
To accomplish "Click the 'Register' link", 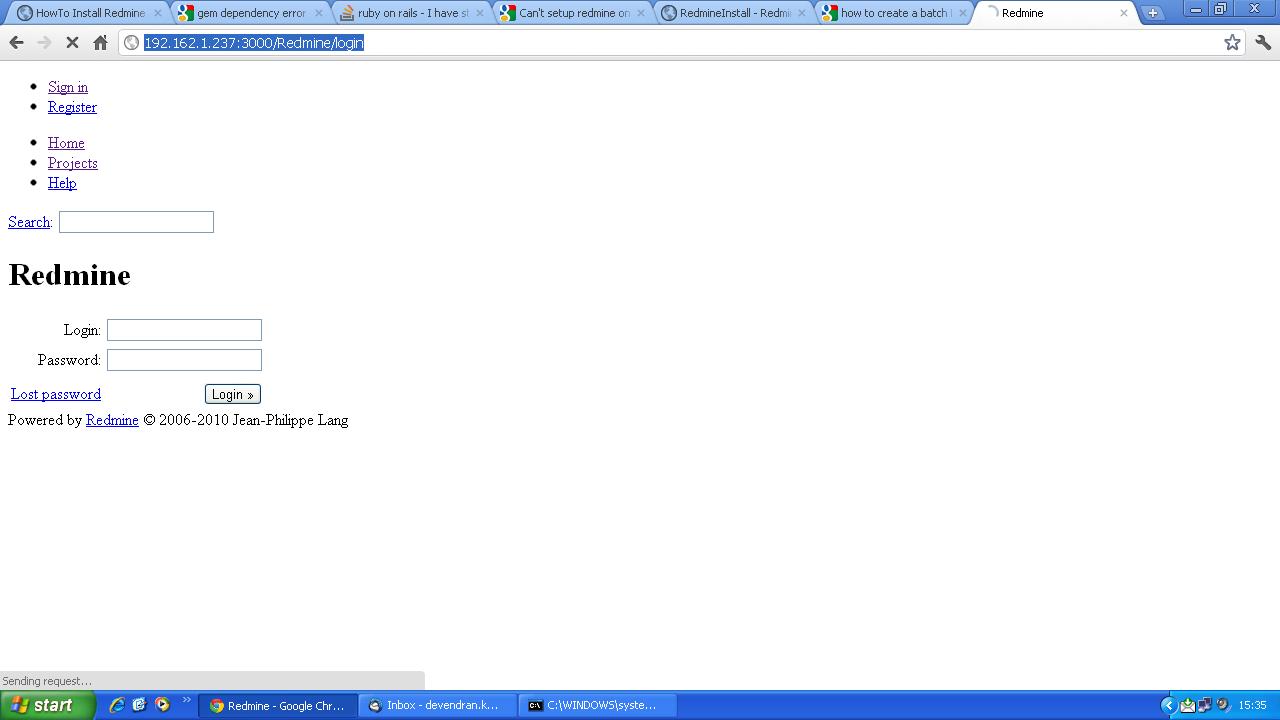I will (x=72, y=107).
